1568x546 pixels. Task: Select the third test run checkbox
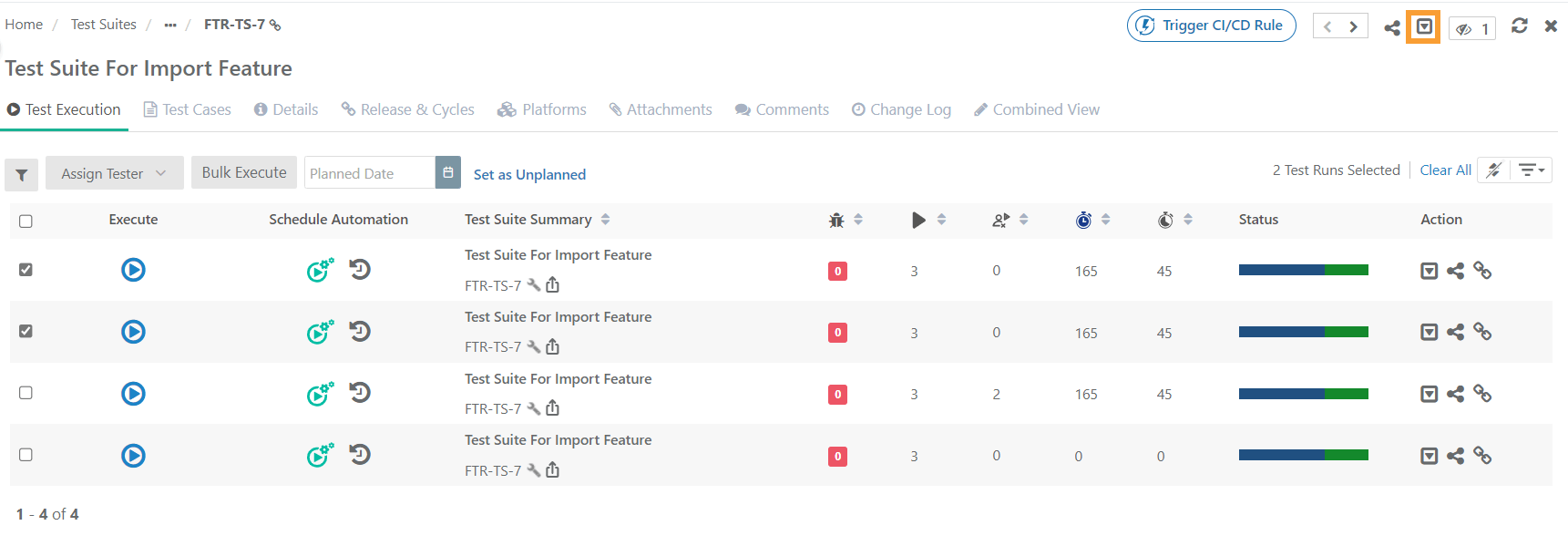point(26,393)
